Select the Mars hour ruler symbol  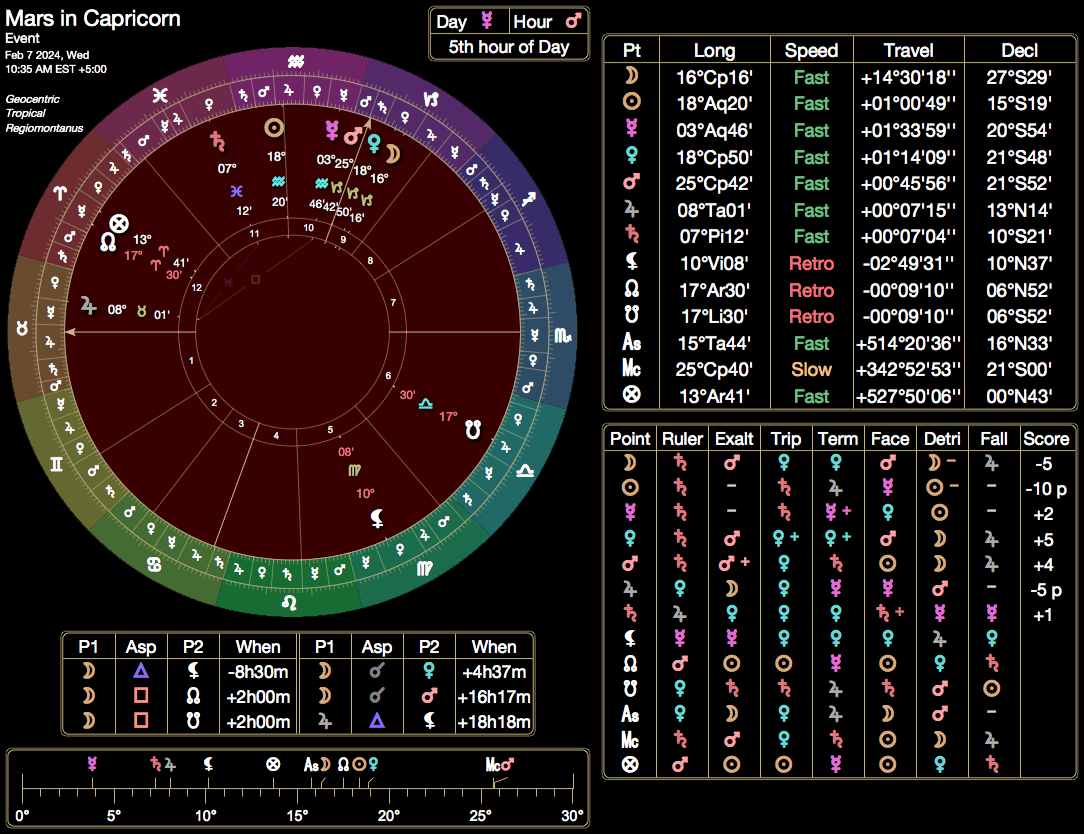(x=573, y=21)
